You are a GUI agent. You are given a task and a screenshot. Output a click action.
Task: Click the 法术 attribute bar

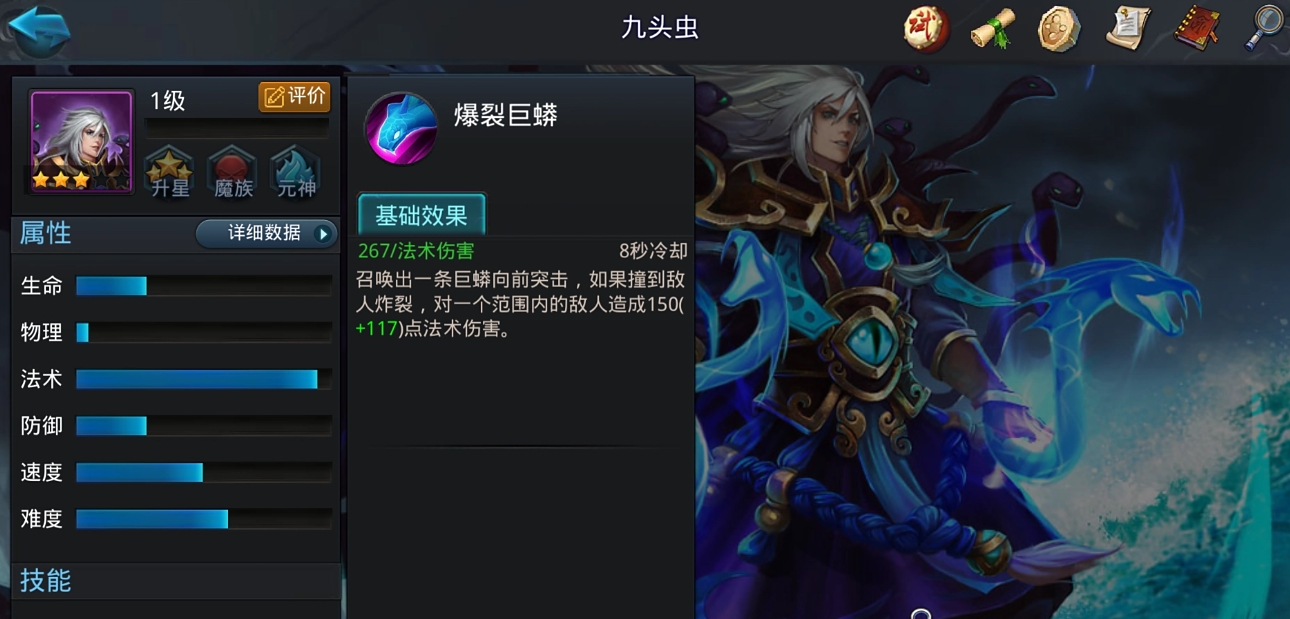[204, 379]
